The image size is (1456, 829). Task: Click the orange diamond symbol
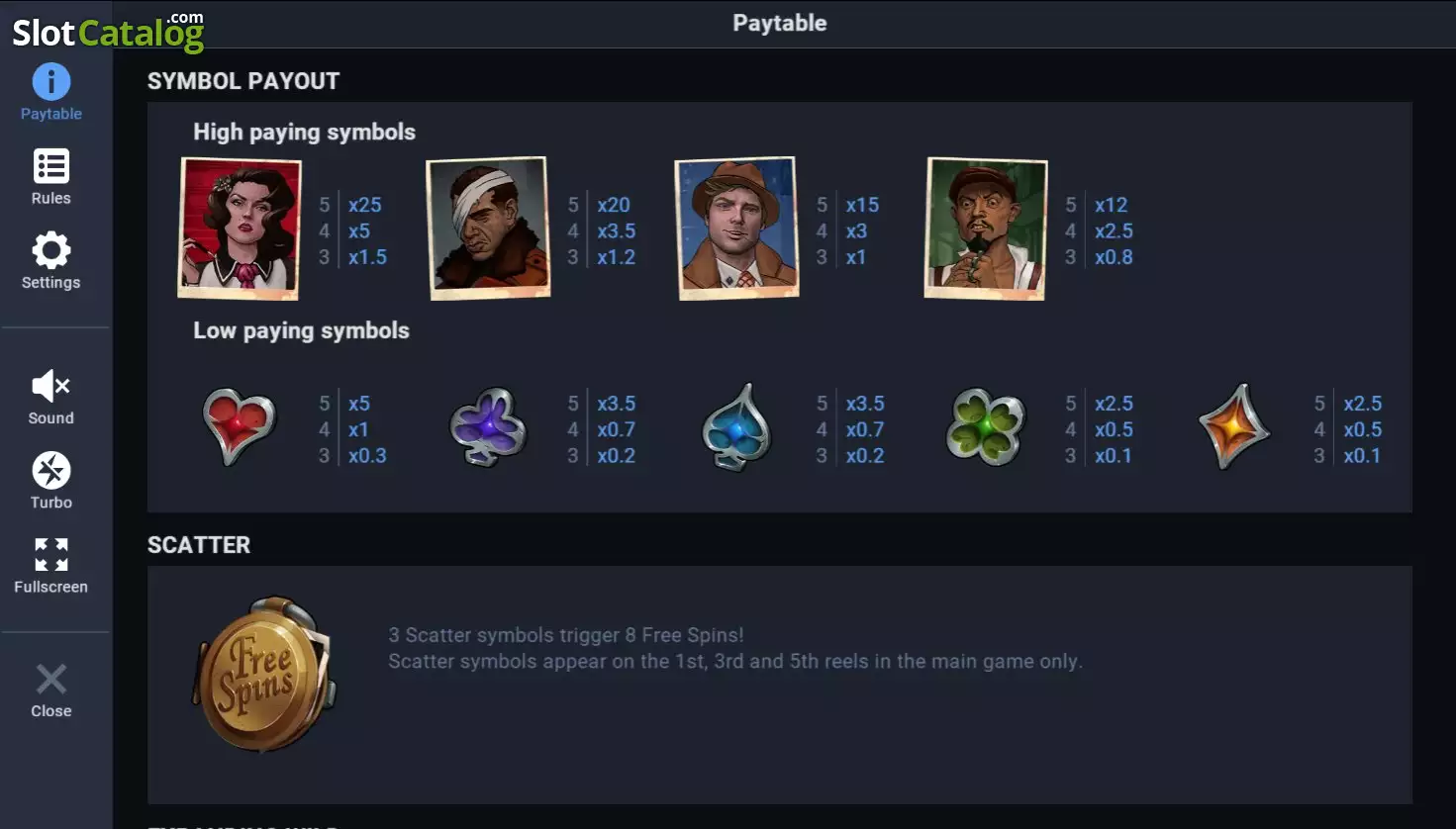tap(1233, 426)
